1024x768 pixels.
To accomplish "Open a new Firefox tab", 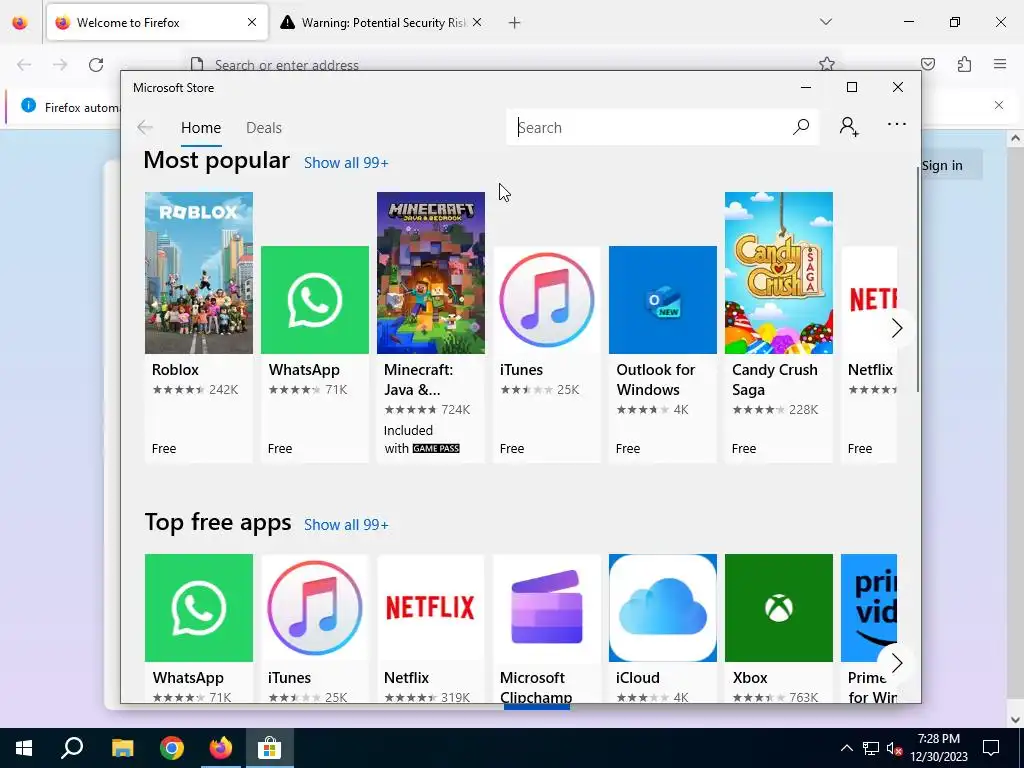I will pos(515,23).
